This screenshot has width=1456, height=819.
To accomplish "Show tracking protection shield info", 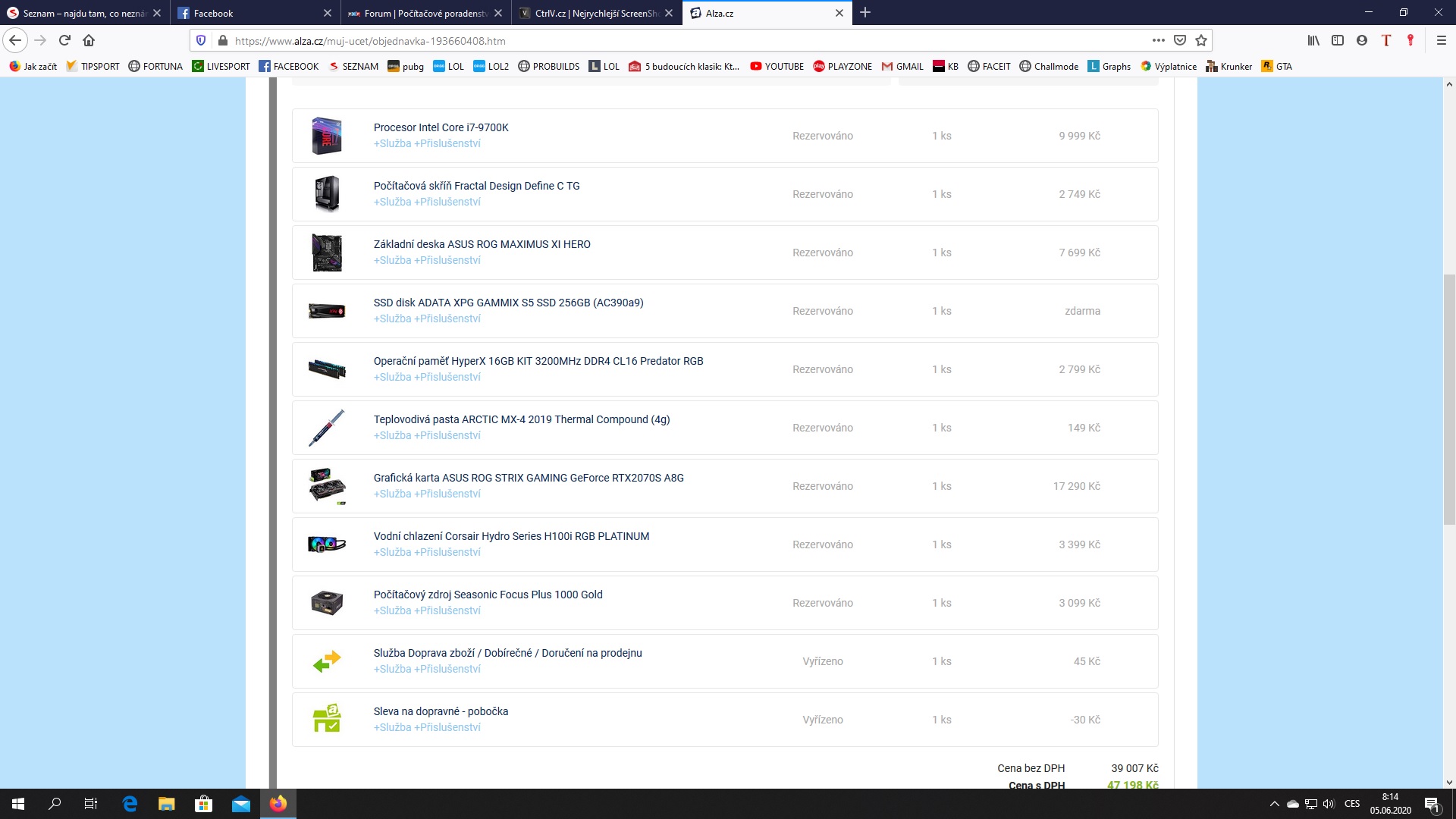I will (x=201, y=40).
